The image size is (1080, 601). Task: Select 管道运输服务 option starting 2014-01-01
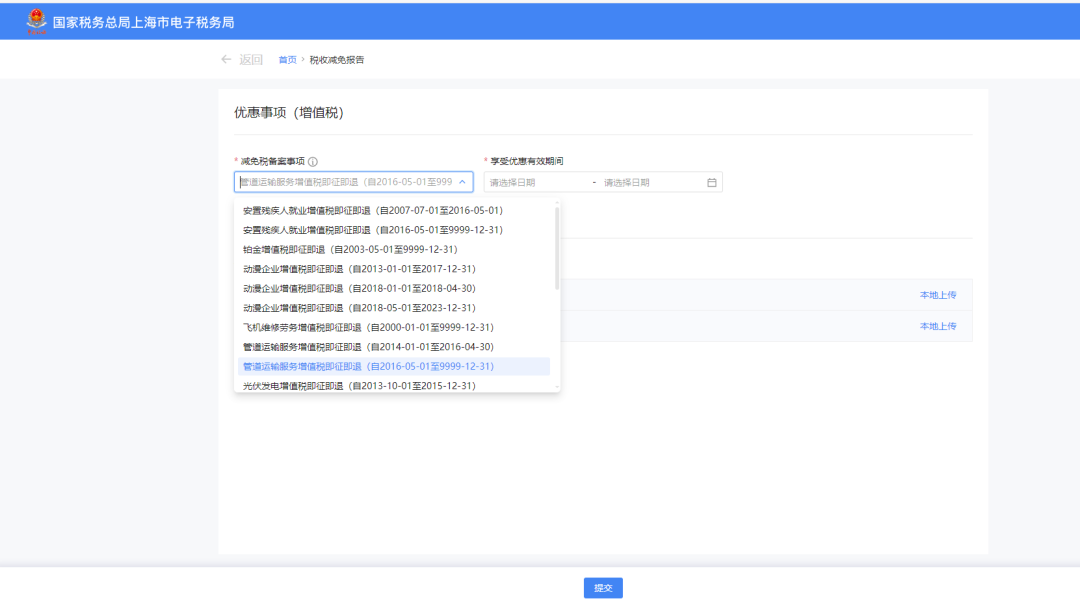point(368,347)
